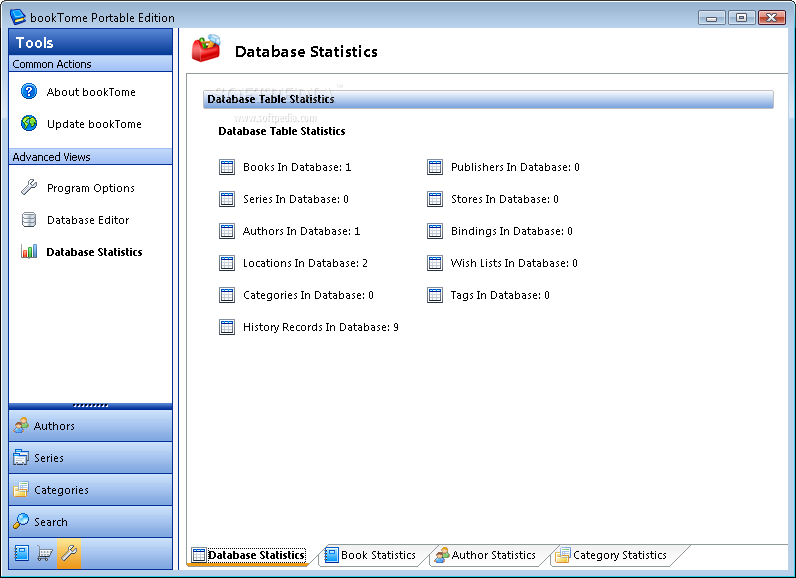Click table icon beside Books In Database
Screen dimensions: 796x578
(x=227, y=167)
